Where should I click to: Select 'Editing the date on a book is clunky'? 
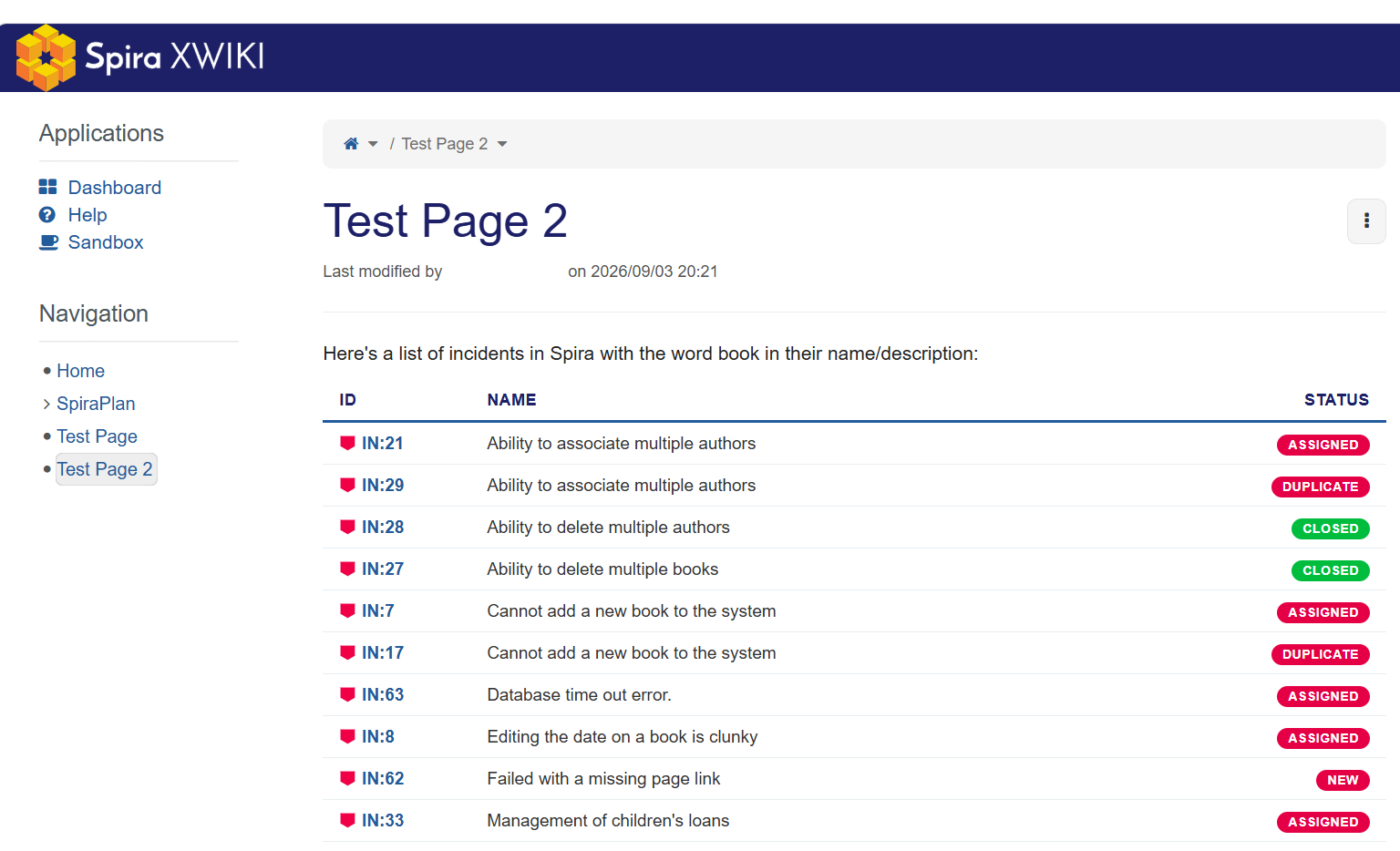tap(623, 737)
